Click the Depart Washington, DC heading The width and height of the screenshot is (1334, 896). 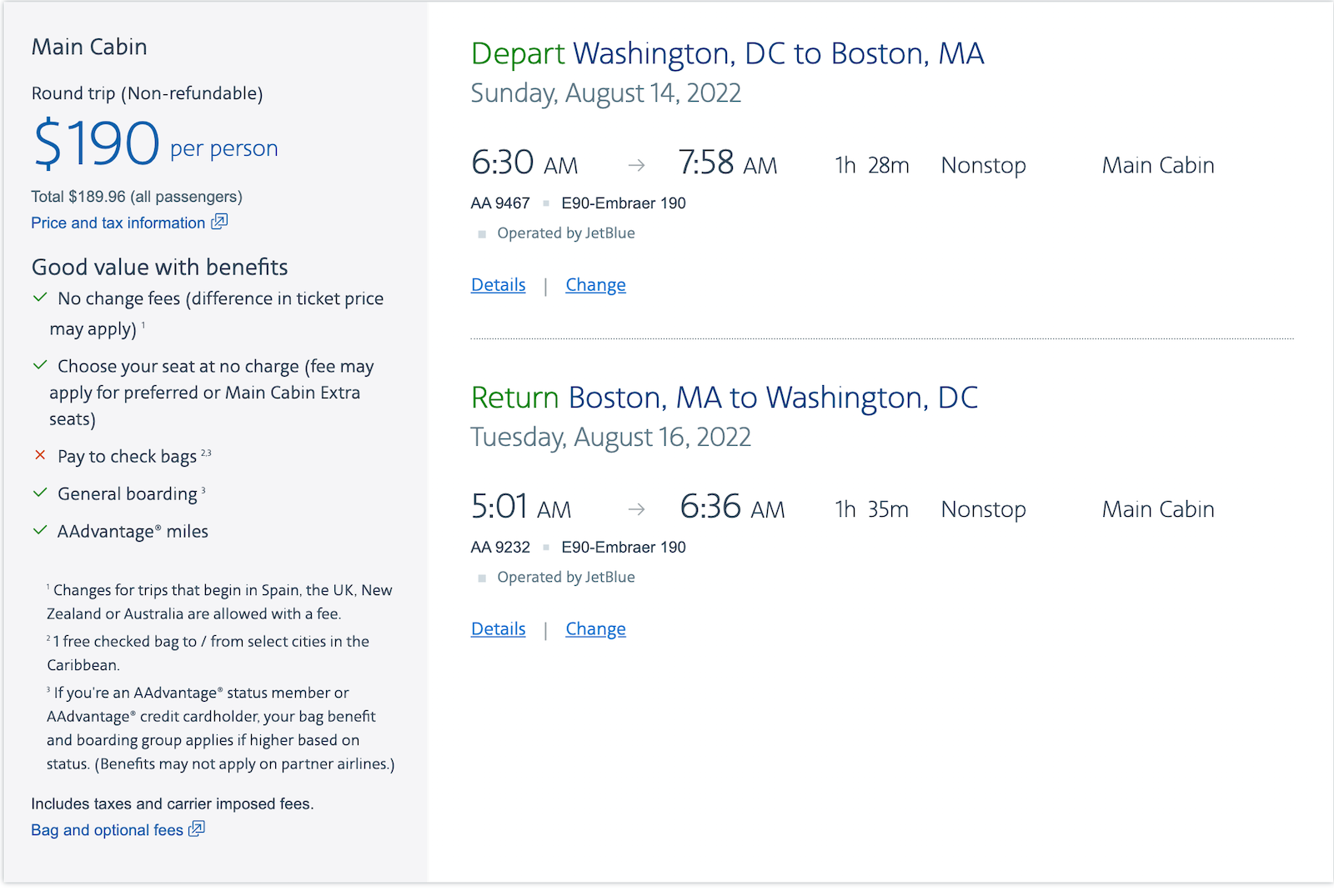click(x=727, y=53)
